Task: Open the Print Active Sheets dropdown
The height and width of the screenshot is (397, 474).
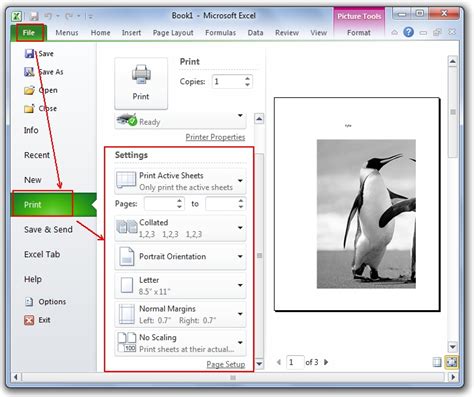Action: [x=180, y=181]
